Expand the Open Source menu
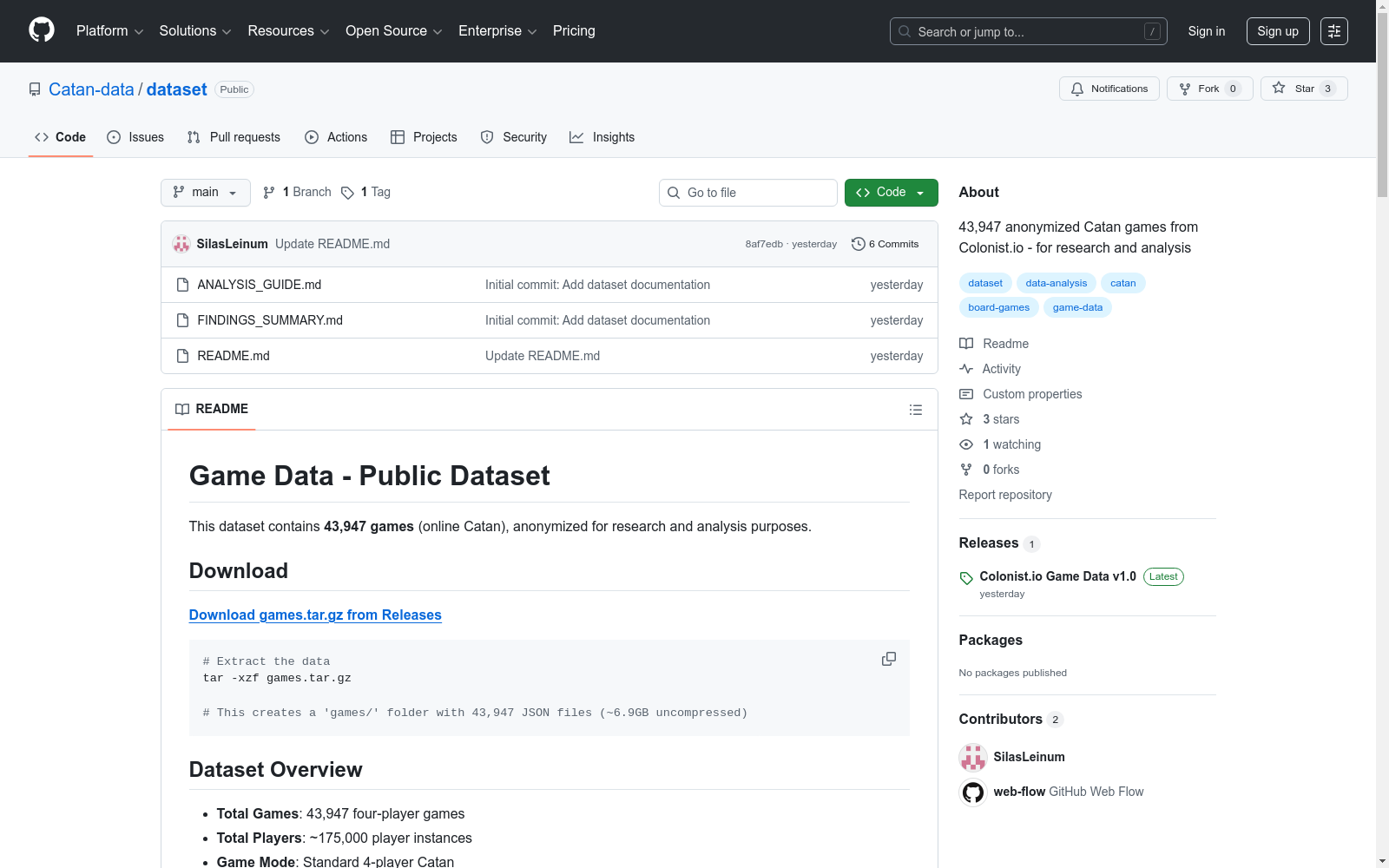The width and height of the screenshot is (1389, 868). pos(394,31)
